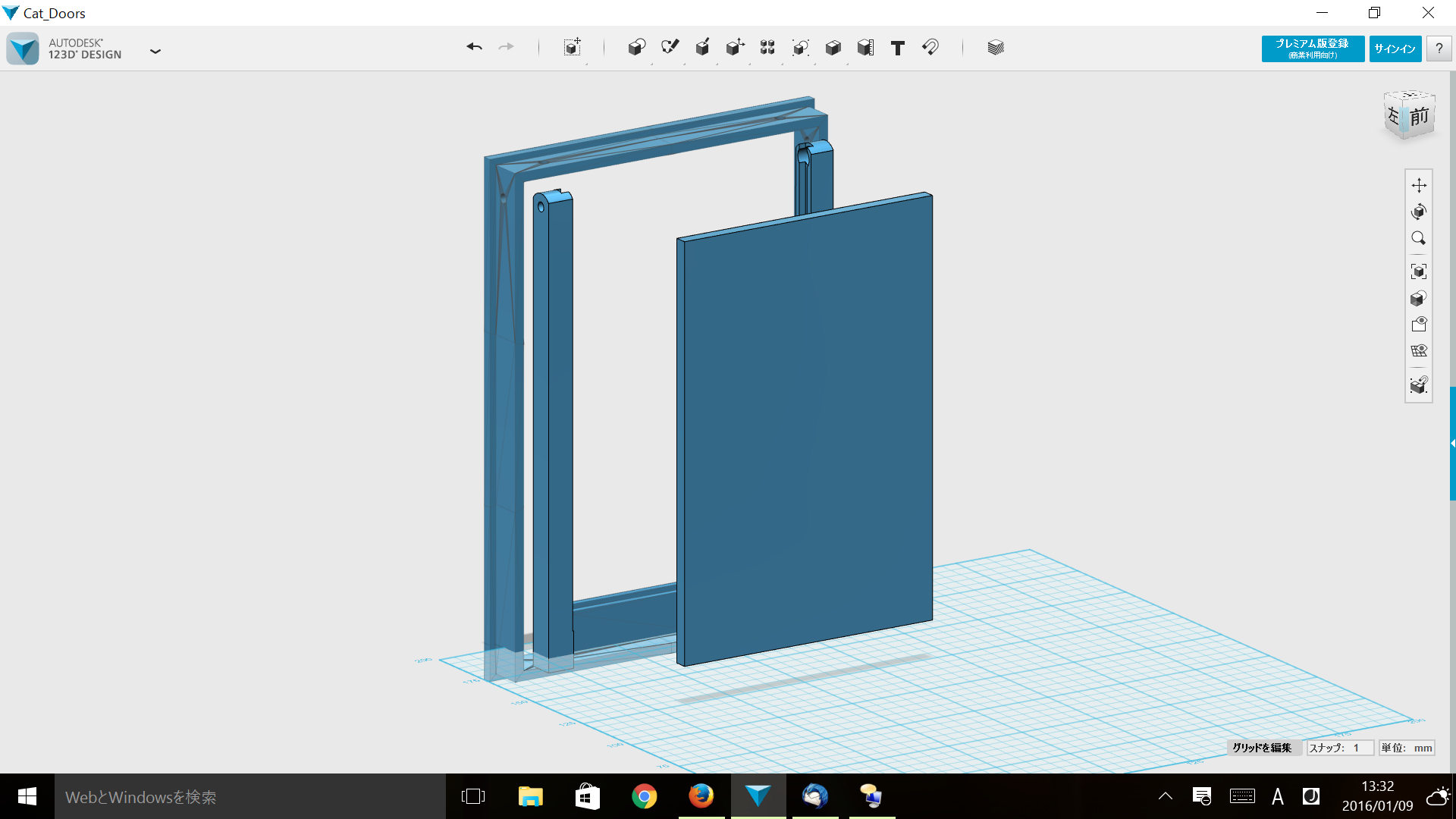The image size is (1456, 819).
Task: Click the left face of the view cube
Action: [1394, 115]
